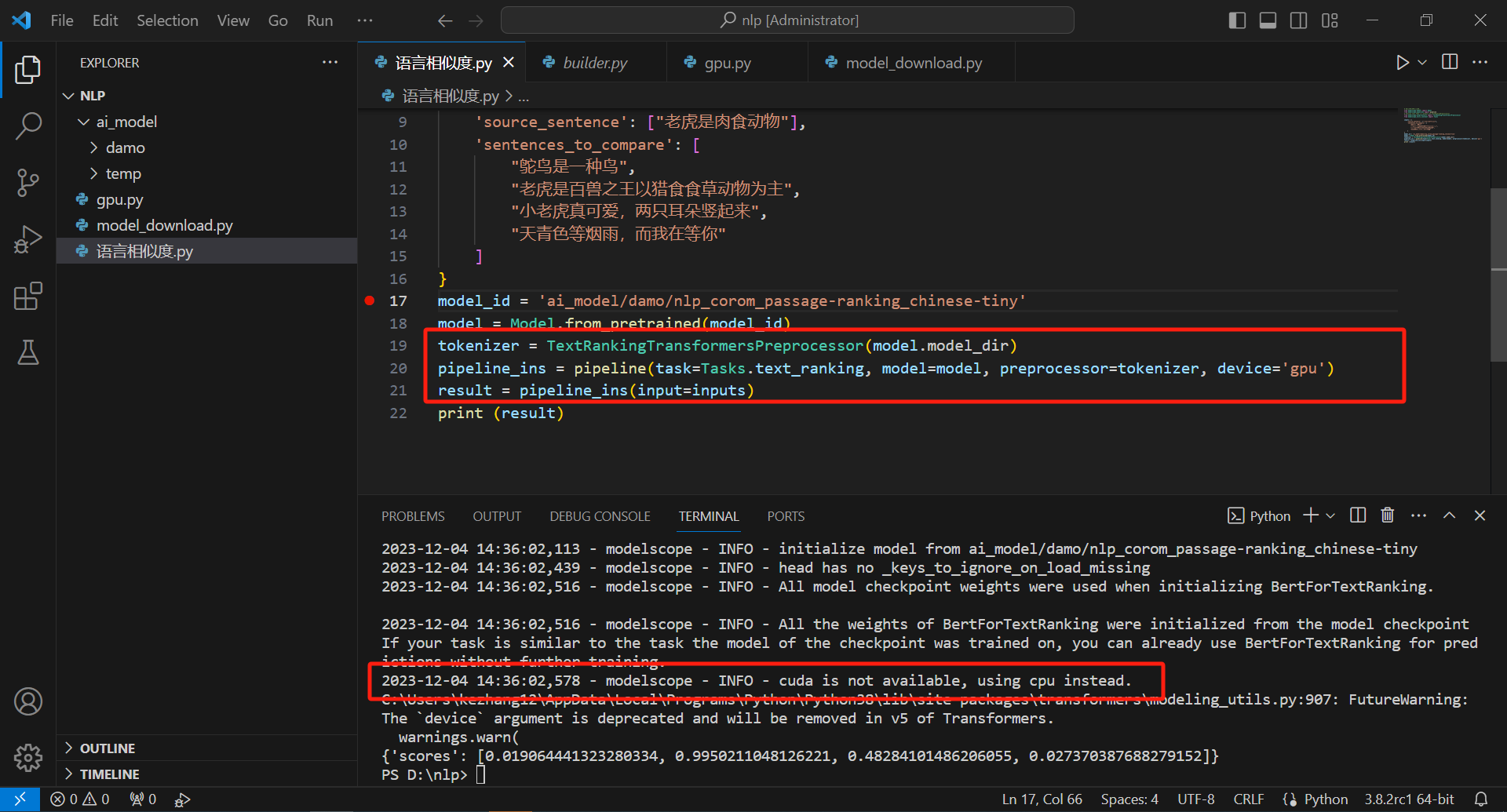Open Customize Layout icon
This screenshot has height=812, width=1507.
coord(1330,20)
